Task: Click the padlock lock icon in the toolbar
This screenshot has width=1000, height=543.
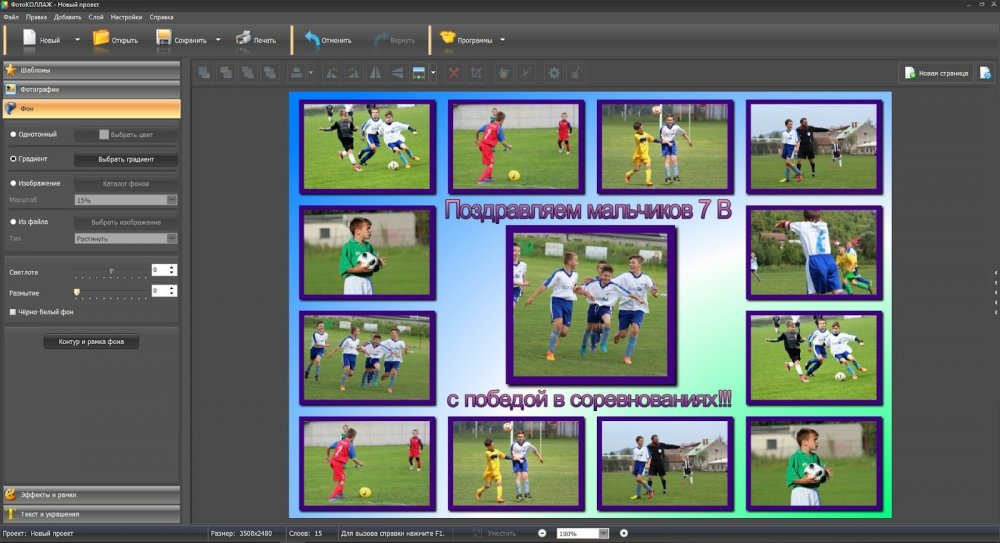Action: pos(577,73)
